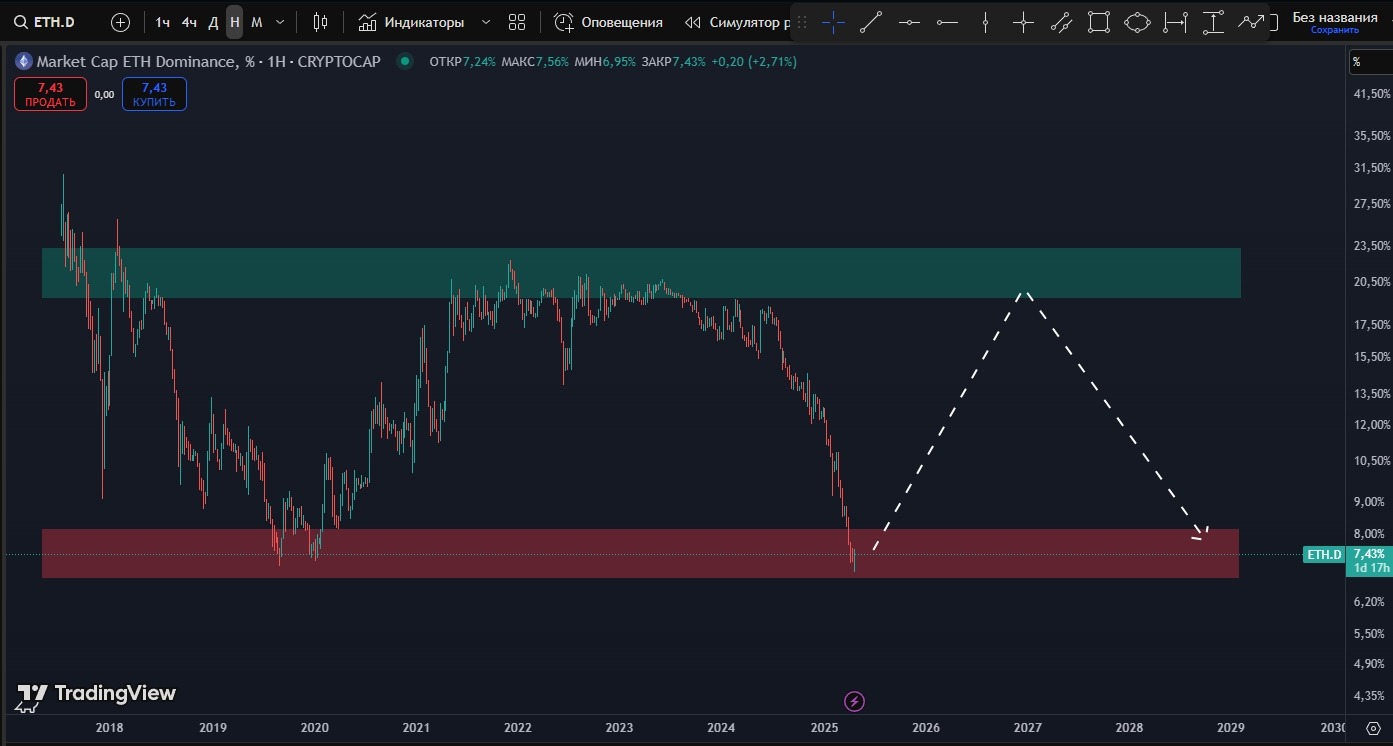
Task: Select the horizontal line tool
Action: tap(909, 22)
